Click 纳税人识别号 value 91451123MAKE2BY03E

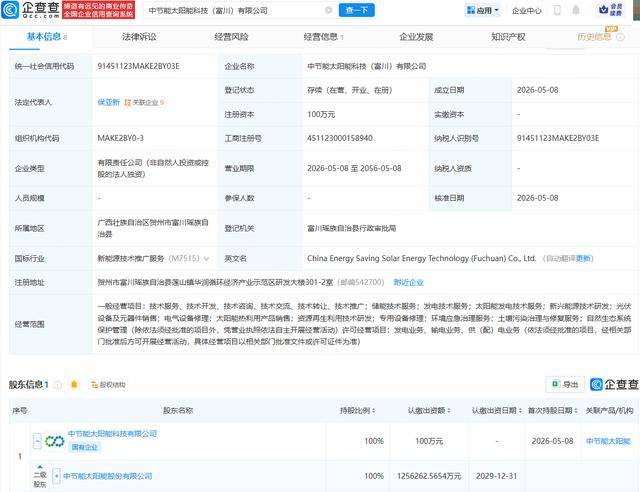click(558, 138)
